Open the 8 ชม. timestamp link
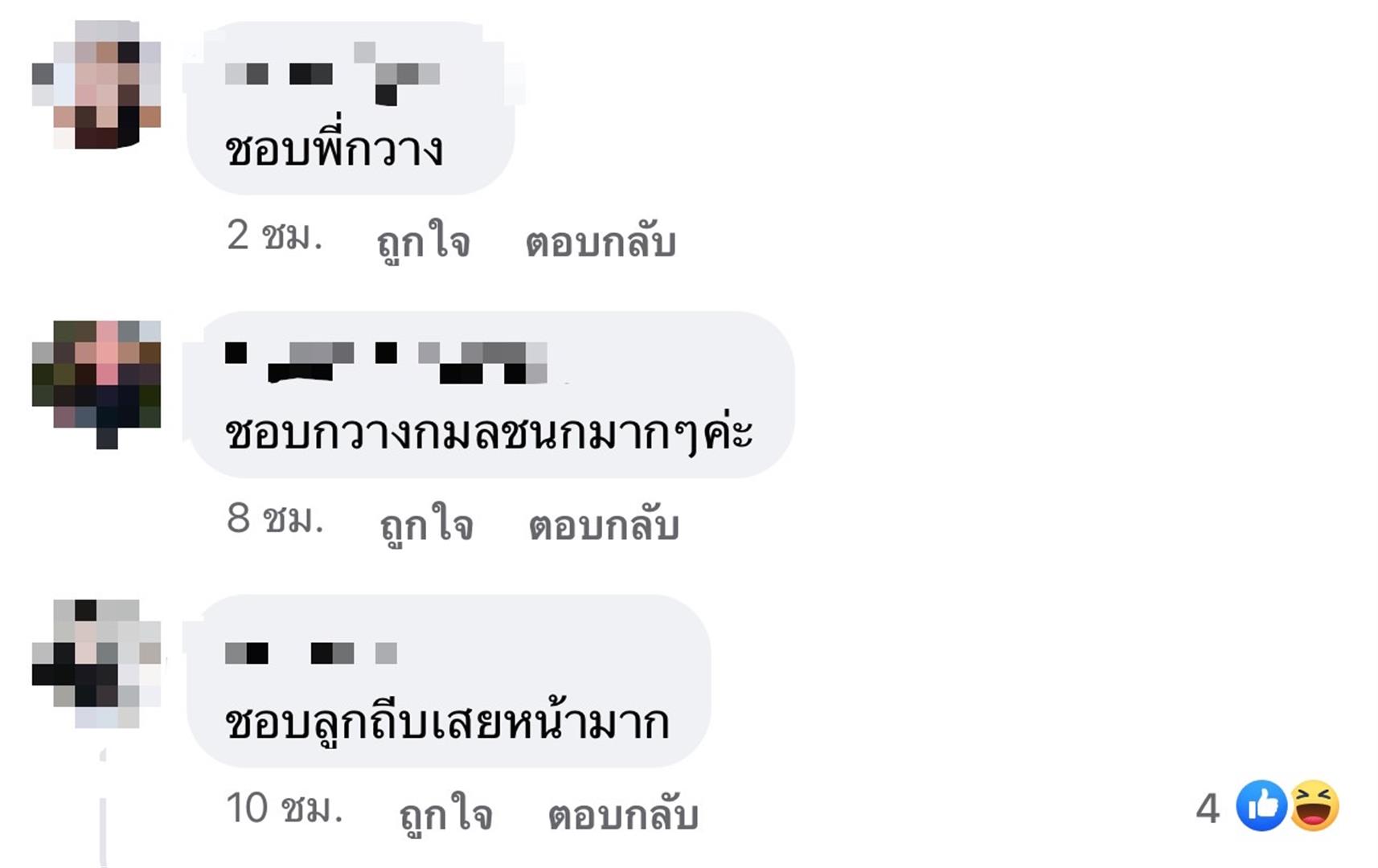The image size is (1378, 868). (x=275, y=518)
